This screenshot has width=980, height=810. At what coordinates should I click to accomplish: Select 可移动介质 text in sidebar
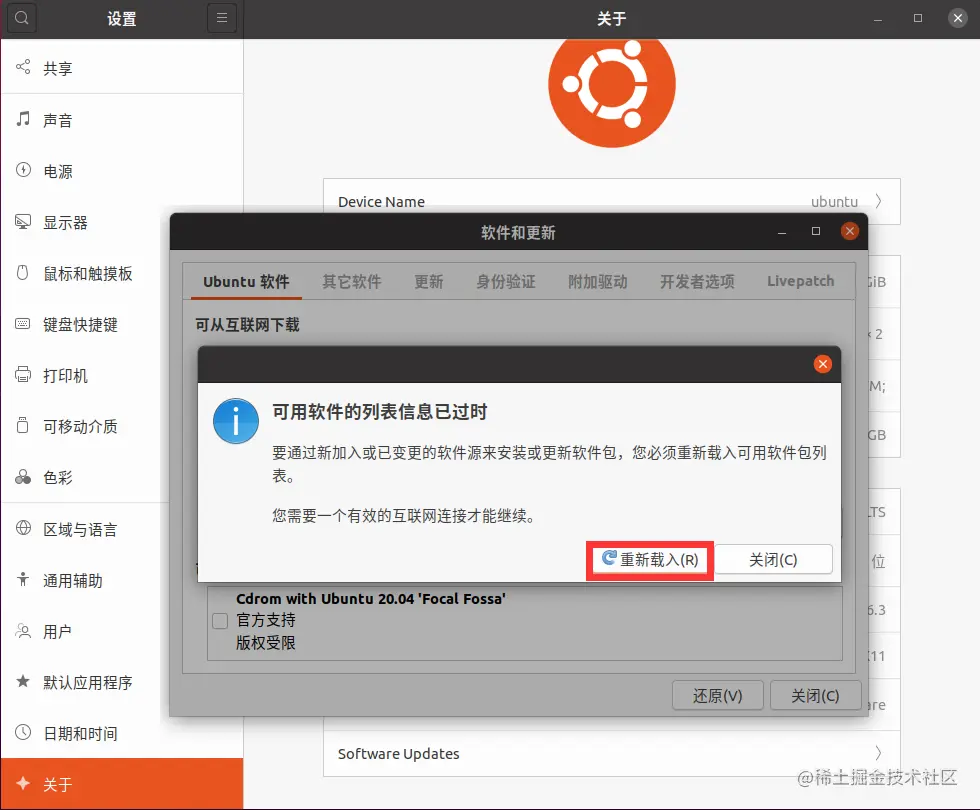click(x=80, y=426)
